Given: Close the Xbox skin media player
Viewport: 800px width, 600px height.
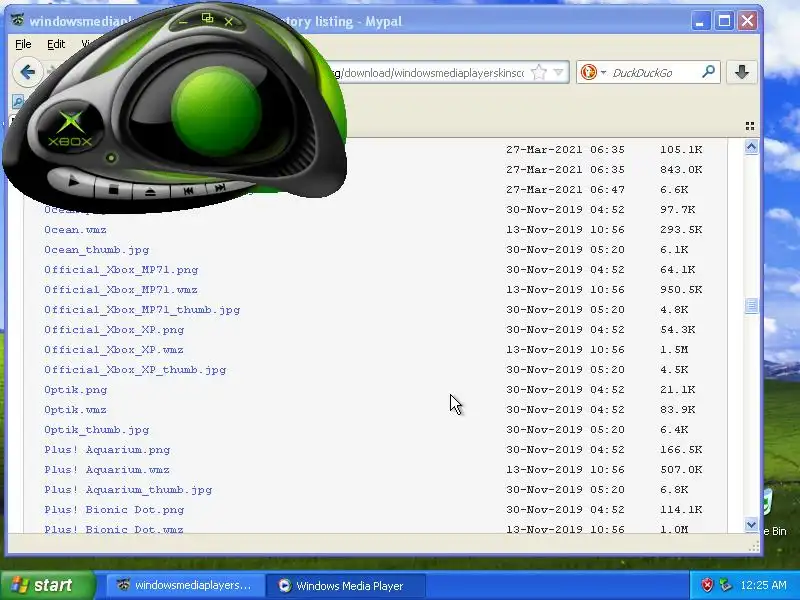Looking at the screenshot, I should coord(229,22).
